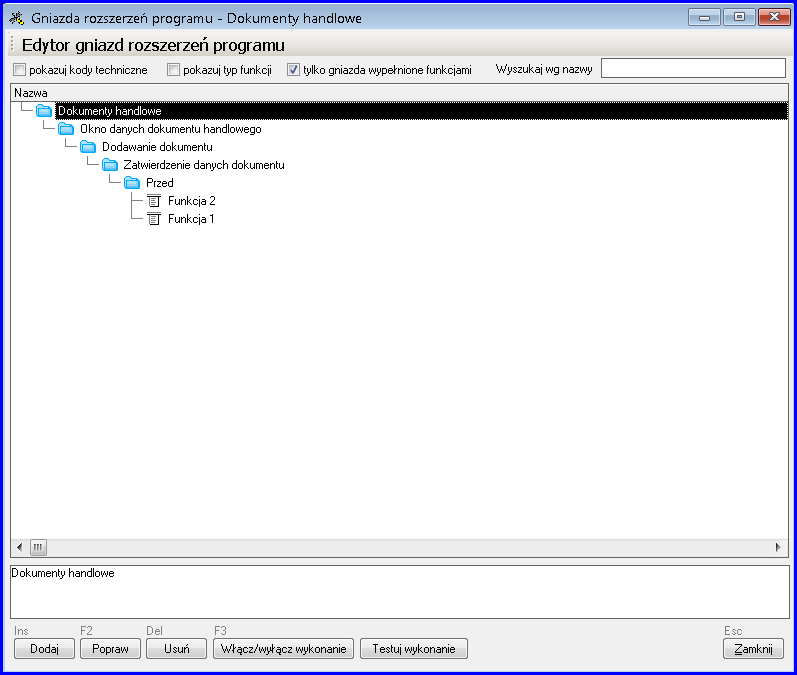Click the 'Testuj wykonanie' button
The width and height of the screenshot is (797, 675).
click(414, 649)
